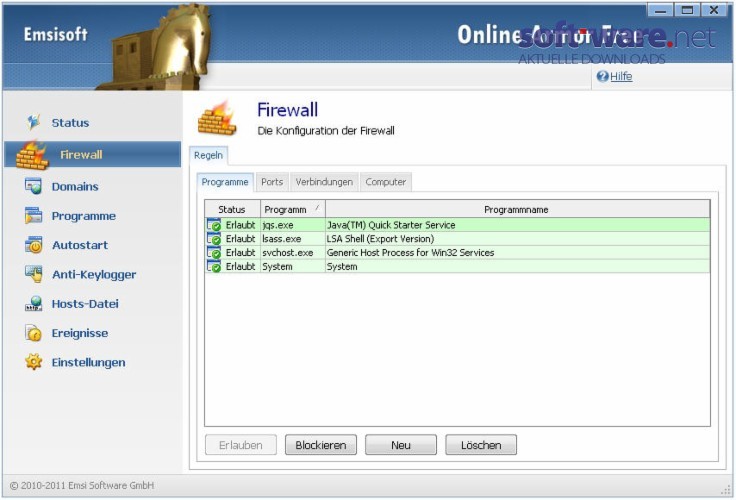Open the Verbindungen tab
The height and width of the screenshot is (500, 736).
324,182
